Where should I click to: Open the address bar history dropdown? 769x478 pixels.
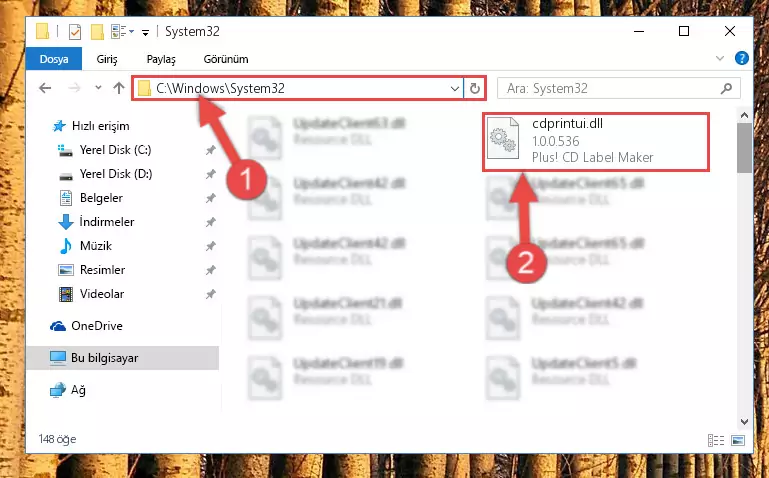pos(455,89)
